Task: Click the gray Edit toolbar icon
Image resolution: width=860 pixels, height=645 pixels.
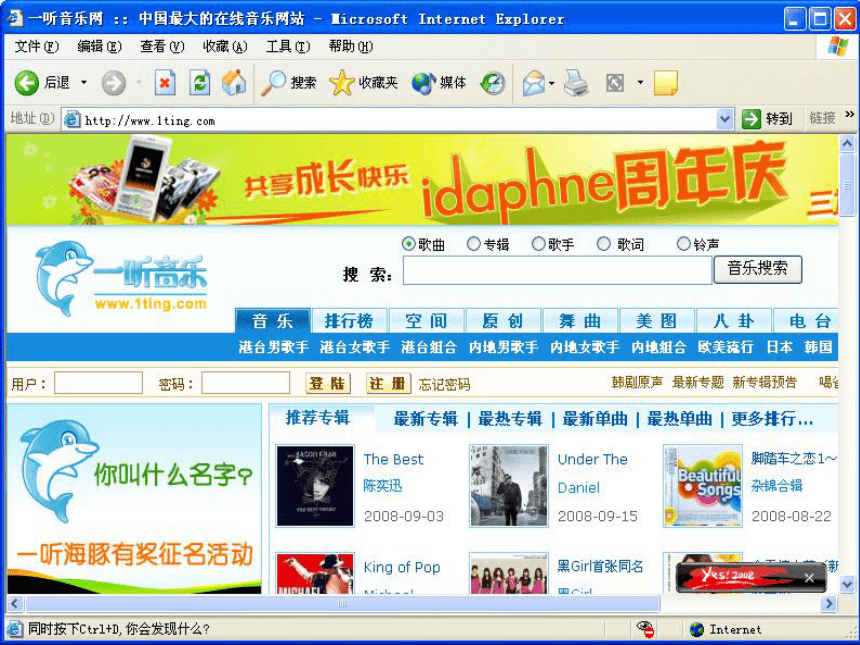Action: point(615,83)
